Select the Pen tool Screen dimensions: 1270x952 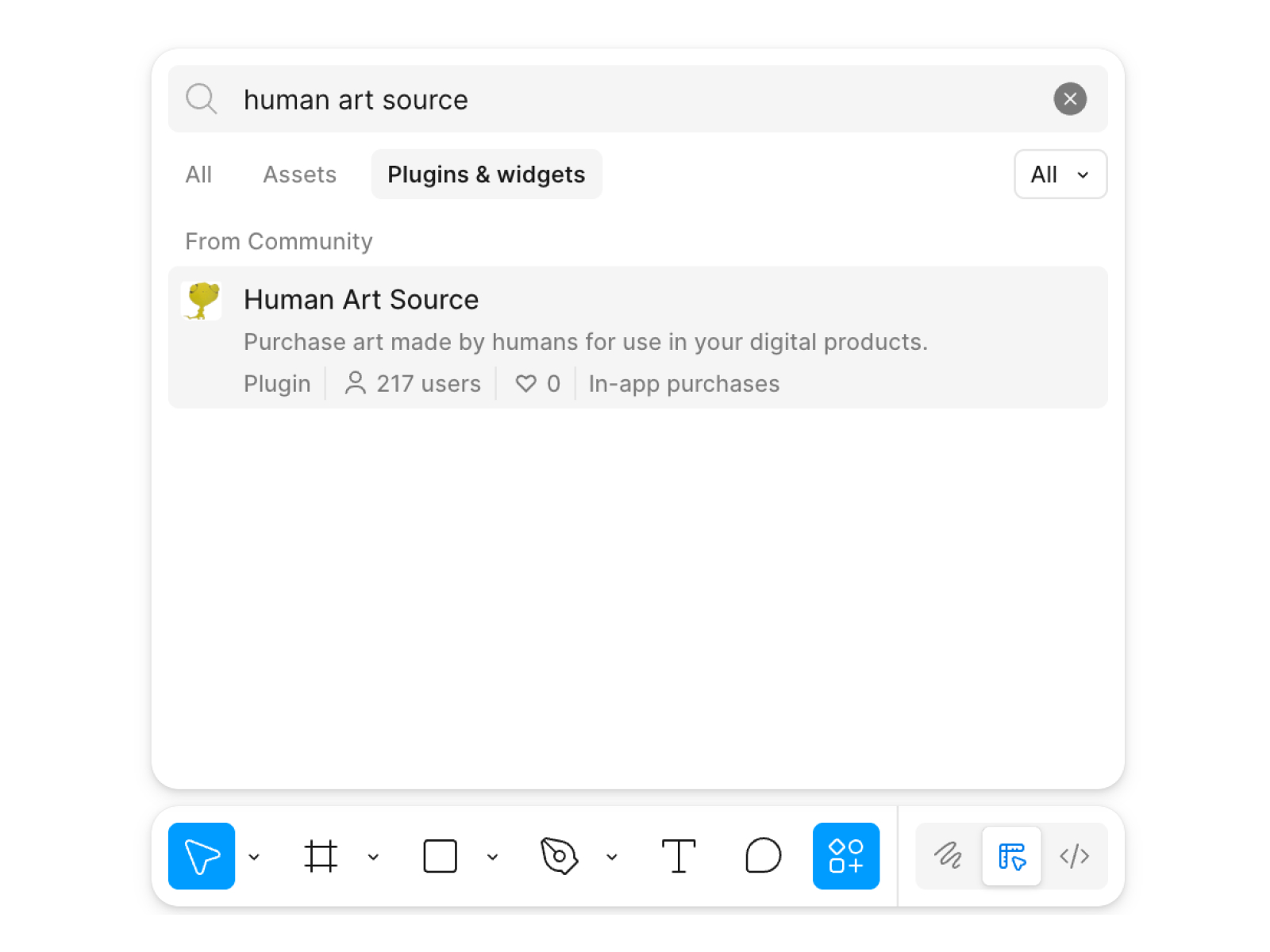point(559,856)
